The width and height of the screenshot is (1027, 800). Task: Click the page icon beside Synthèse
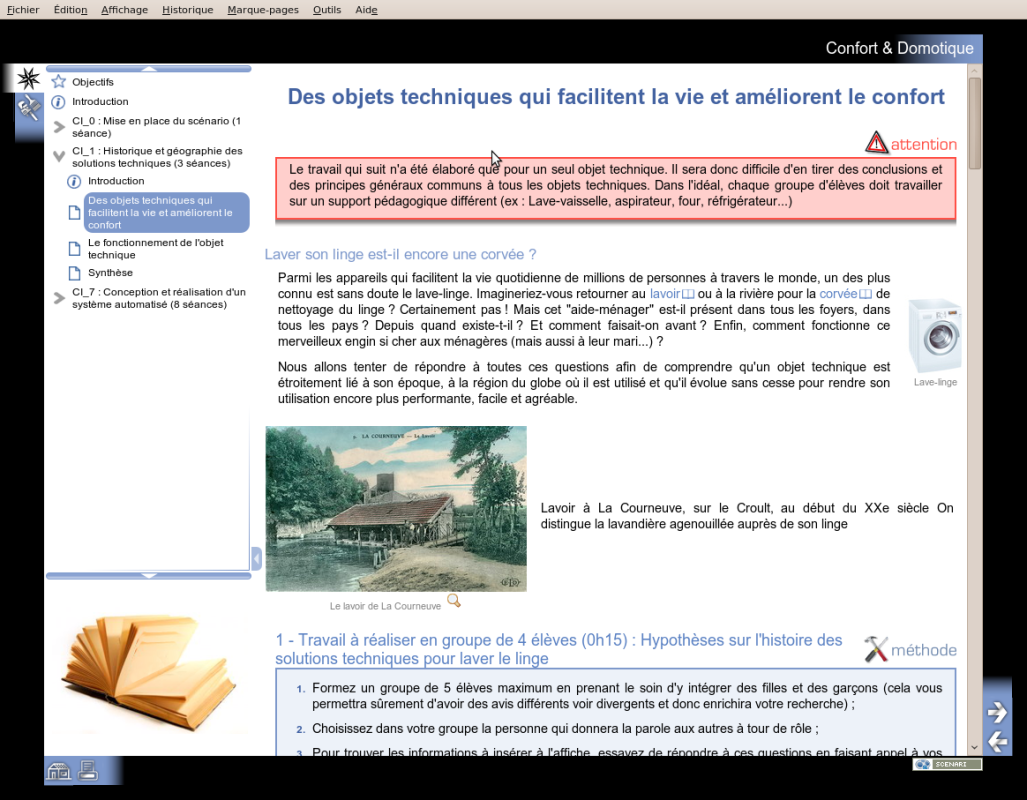pyautogui.click(x=75, y=273)
